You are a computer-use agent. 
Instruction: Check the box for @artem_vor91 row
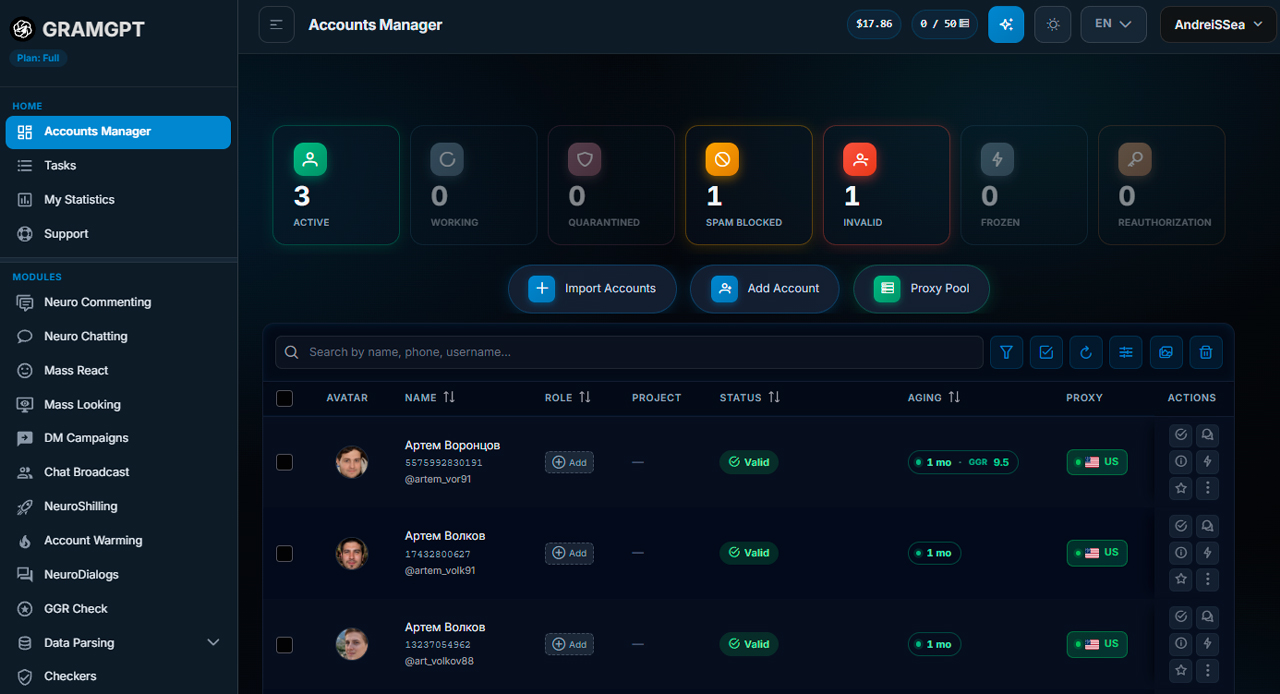tap(284, 462)
